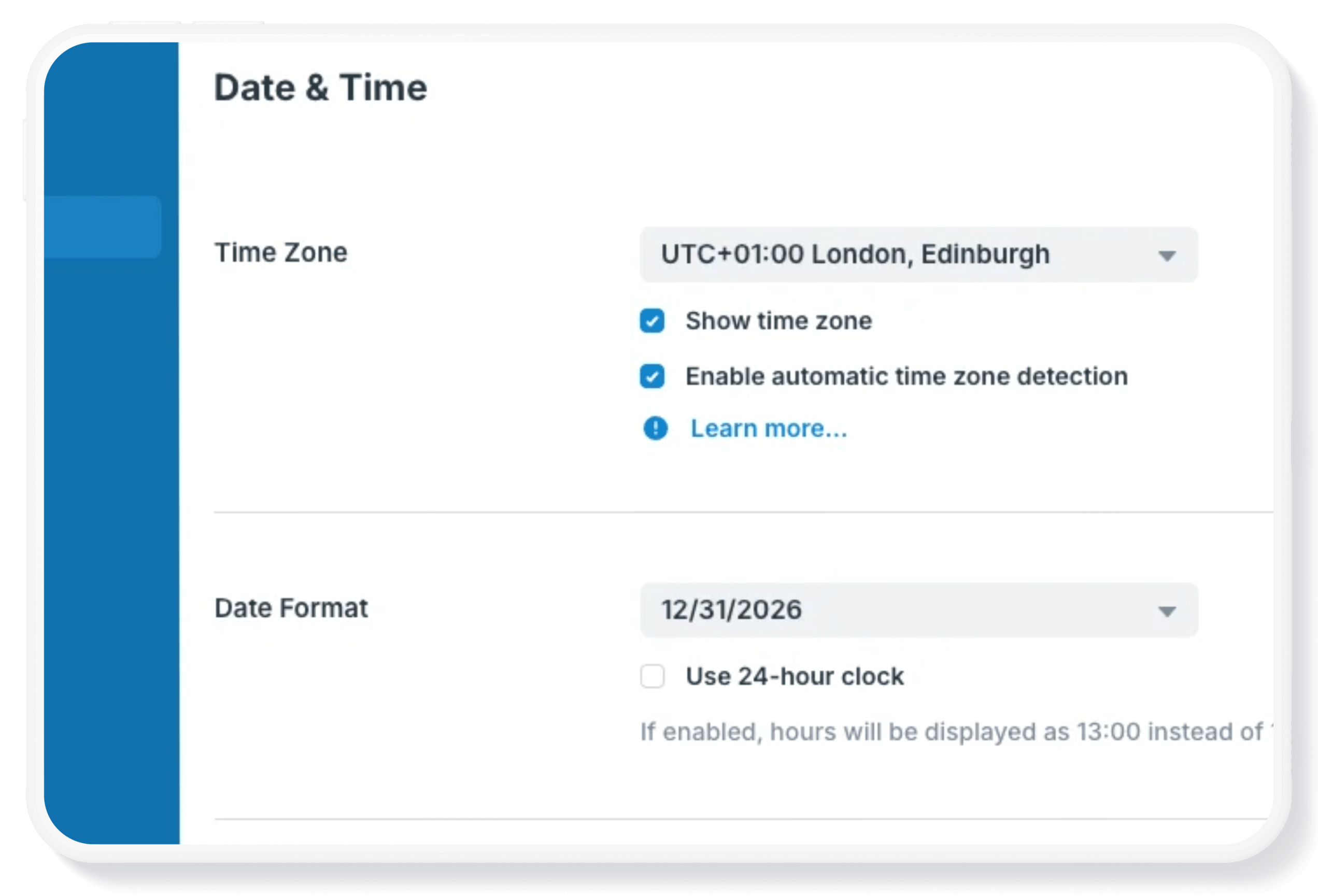Screen dimensions: 1318x896
Task: Click the blue info exclamation icon
Action: 655,428
